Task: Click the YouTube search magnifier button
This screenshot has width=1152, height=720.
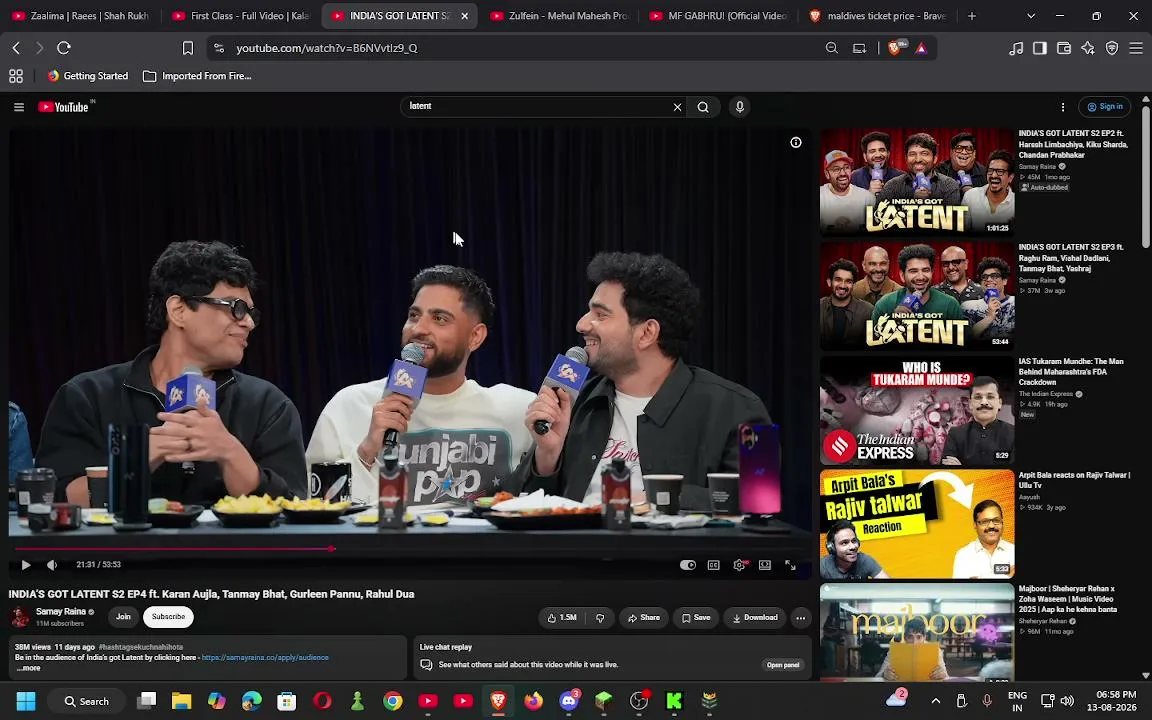Action: coord(703,107)
